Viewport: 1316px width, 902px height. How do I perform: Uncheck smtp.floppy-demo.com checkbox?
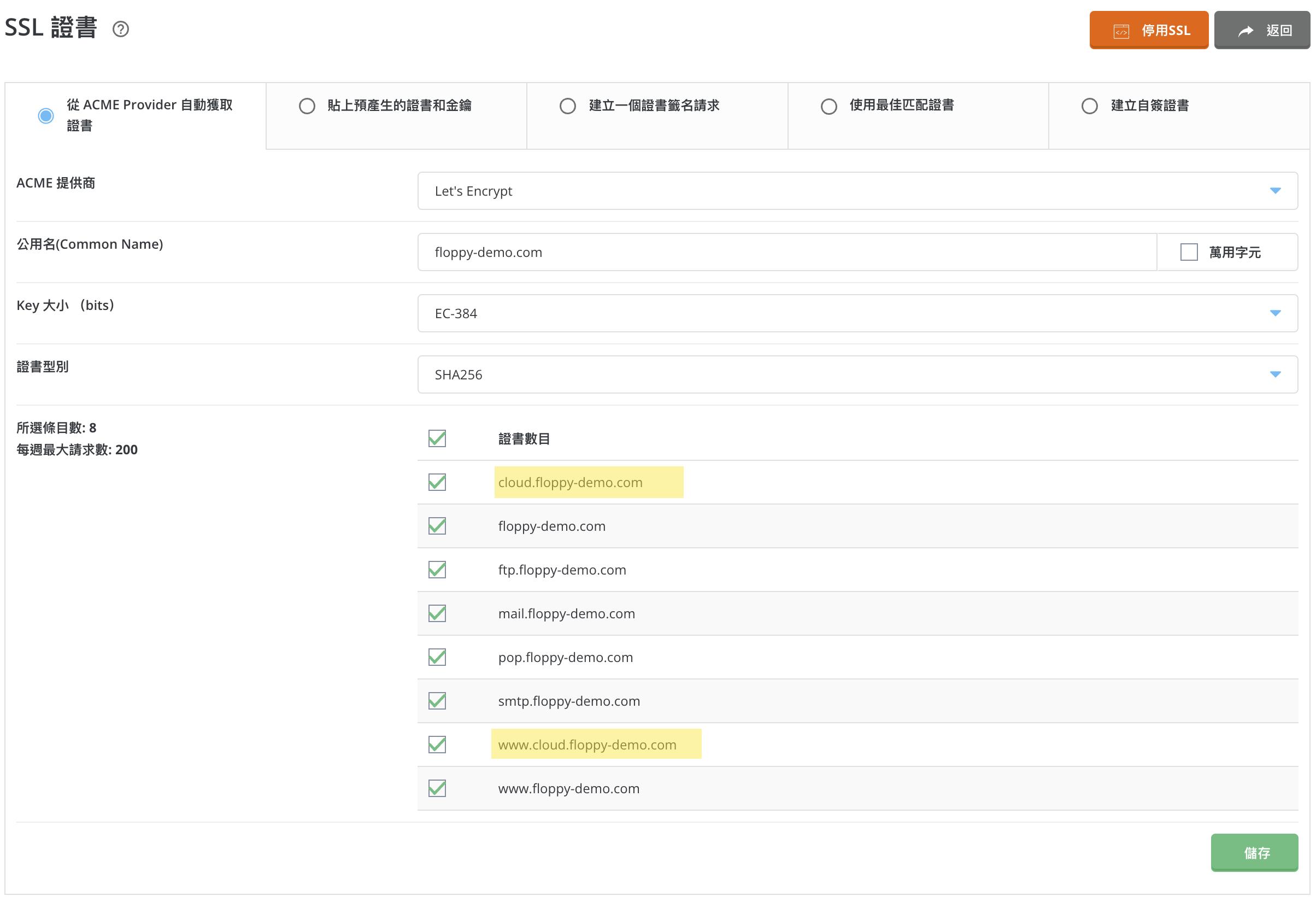pyautogui.click(x=437, y=701)
